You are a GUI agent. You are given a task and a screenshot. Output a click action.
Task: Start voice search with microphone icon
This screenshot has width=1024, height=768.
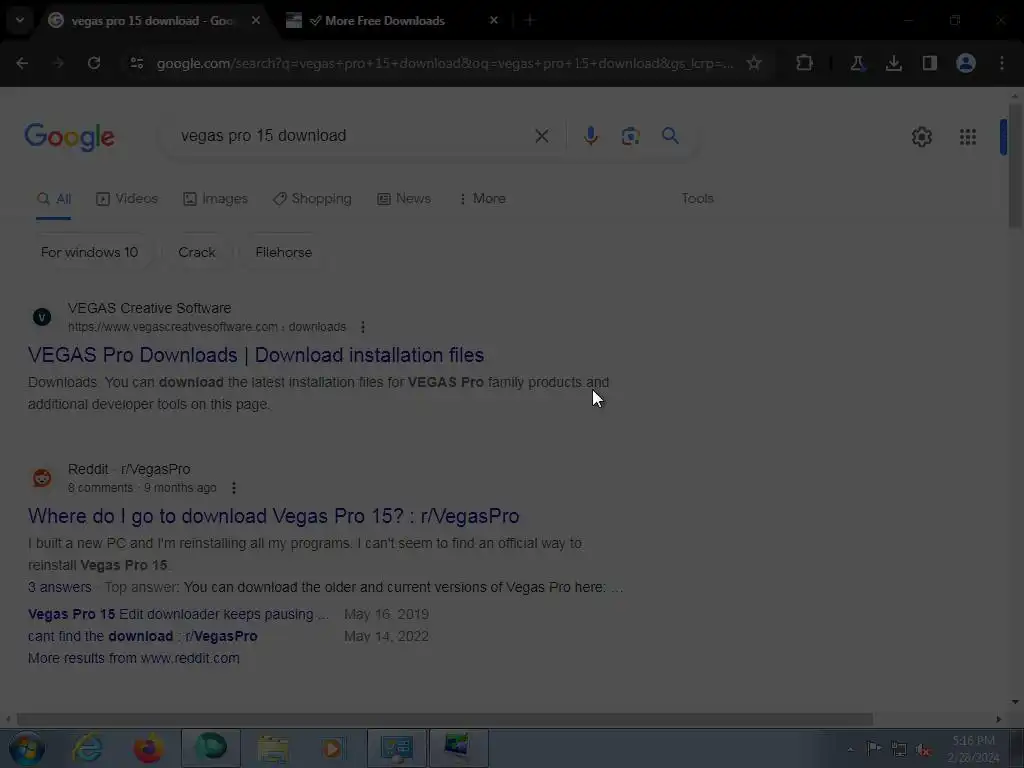point(590,136)
